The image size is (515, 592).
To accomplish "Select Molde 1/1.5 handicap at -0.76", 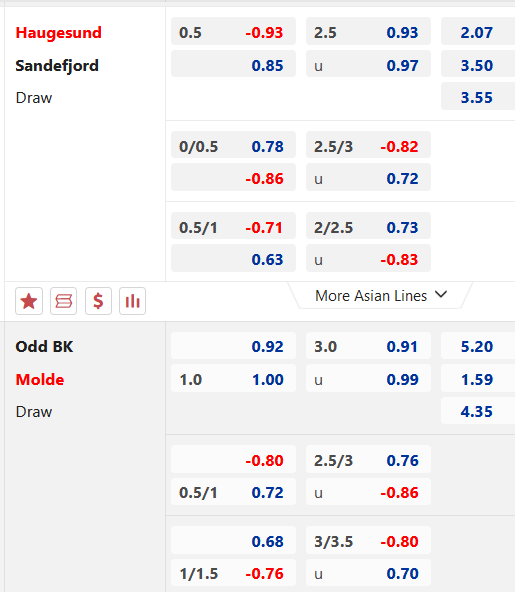I will coord(233,572).
